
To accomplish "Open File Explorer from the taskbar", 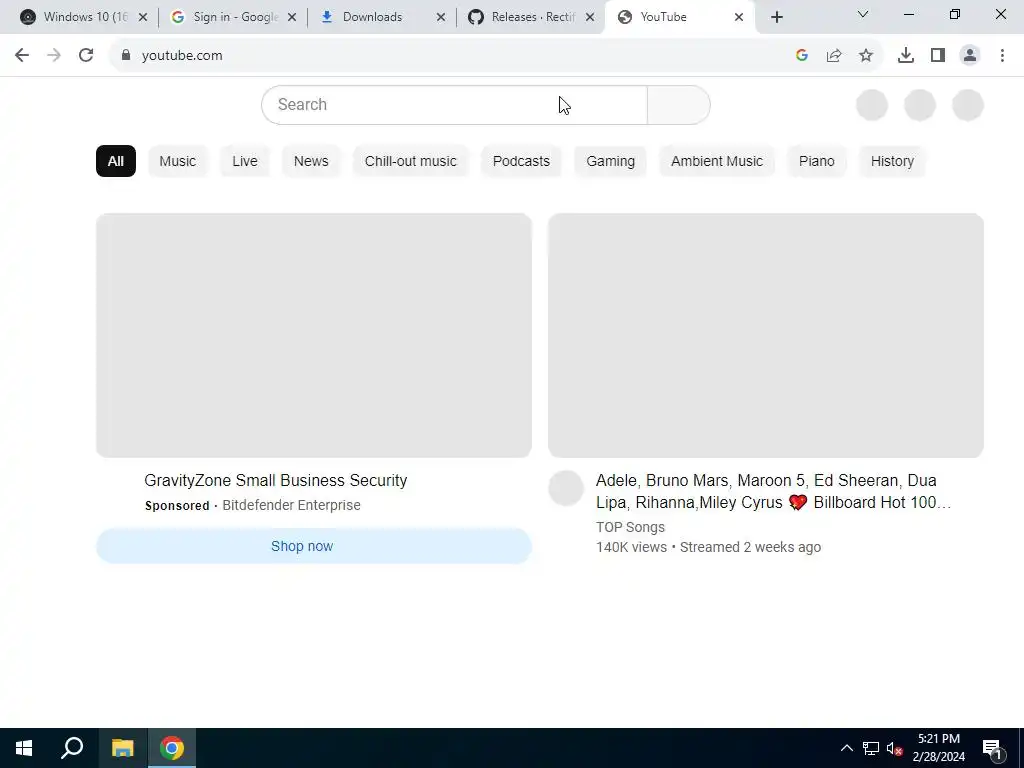I will coord(122,748).
